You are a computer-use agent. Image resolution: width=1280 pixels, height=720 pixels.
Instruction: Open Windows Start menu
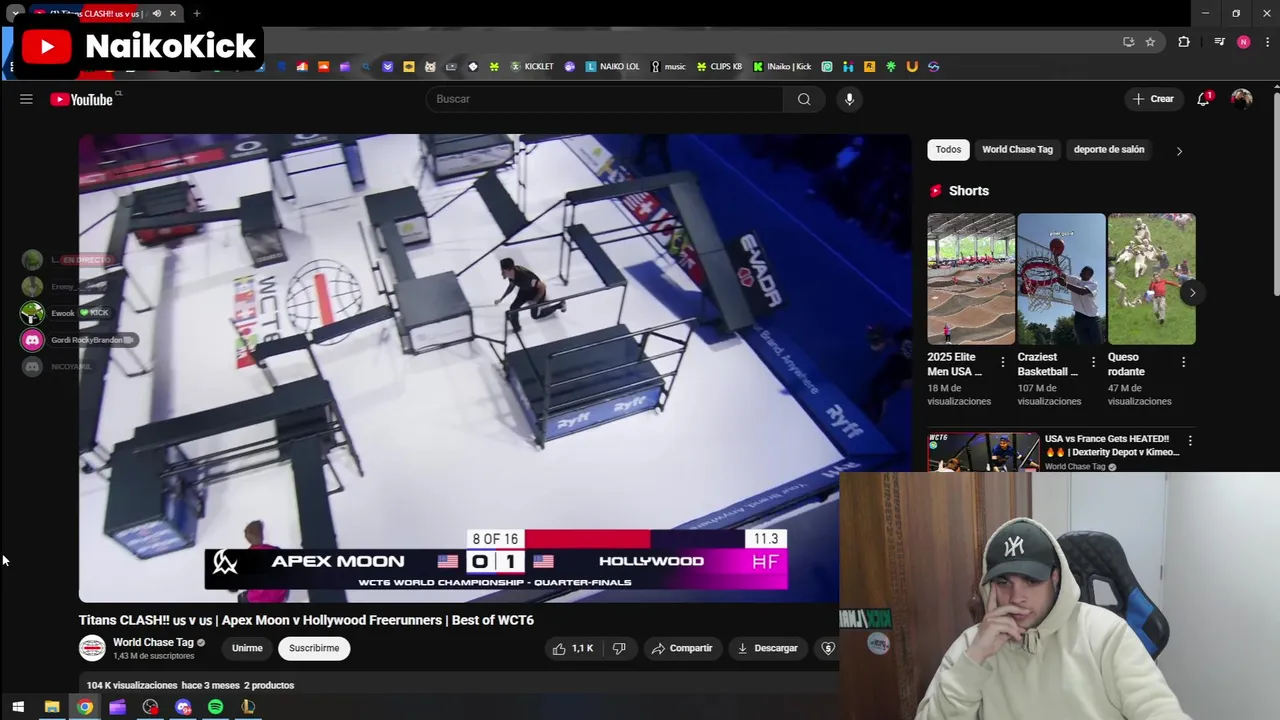[x=18, y=707]
